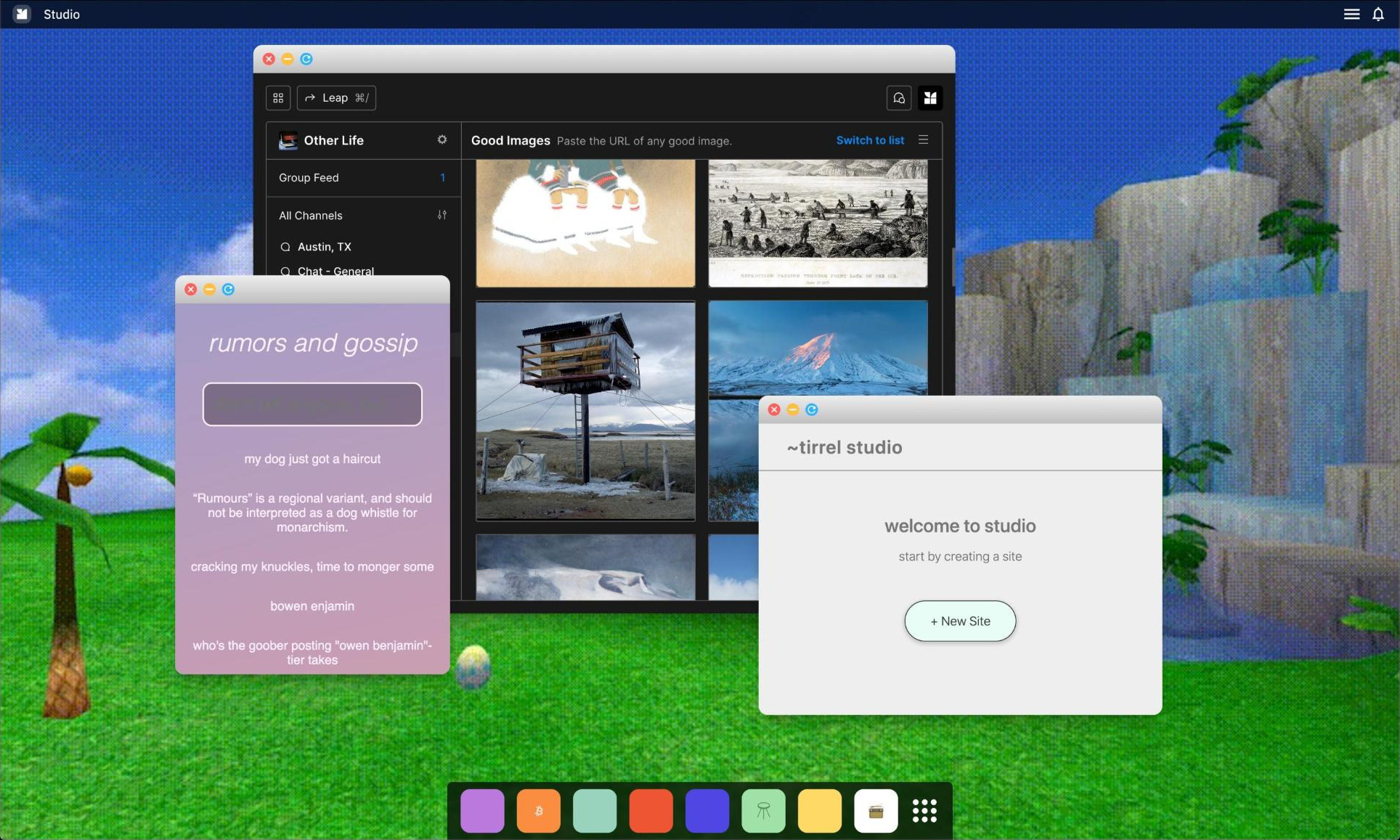1400x840 pixels.
Task: Open the app grid launcher in the dock
Action: [x=924, y=810]
